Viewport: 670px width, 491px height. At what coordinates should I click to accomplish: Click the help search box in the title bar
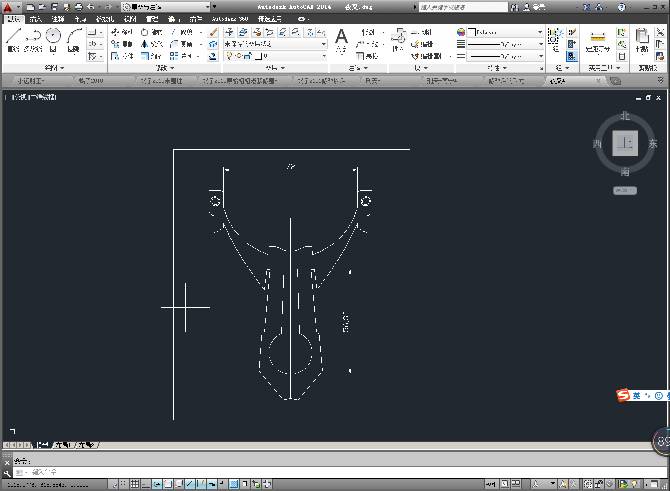pos(463,7)
